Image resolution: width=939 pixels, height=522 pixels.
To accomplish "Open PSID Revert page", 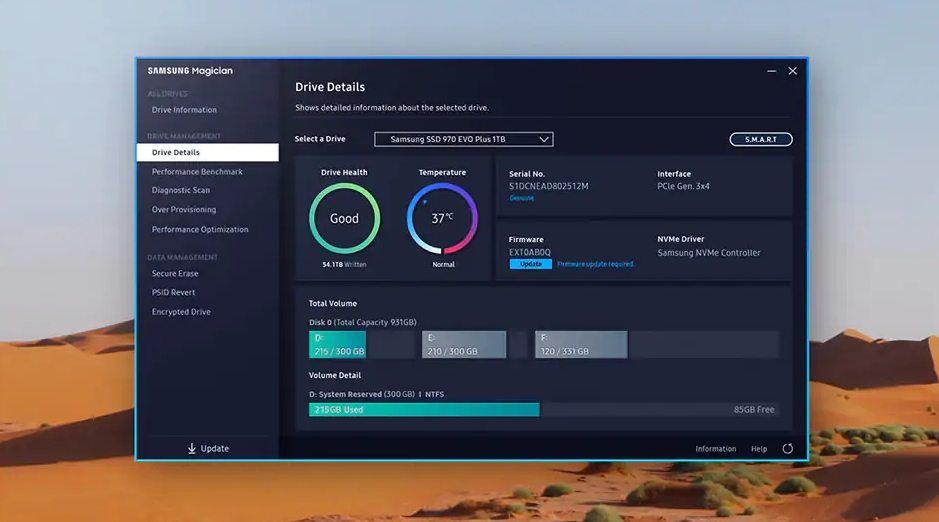I will (173, 292).
